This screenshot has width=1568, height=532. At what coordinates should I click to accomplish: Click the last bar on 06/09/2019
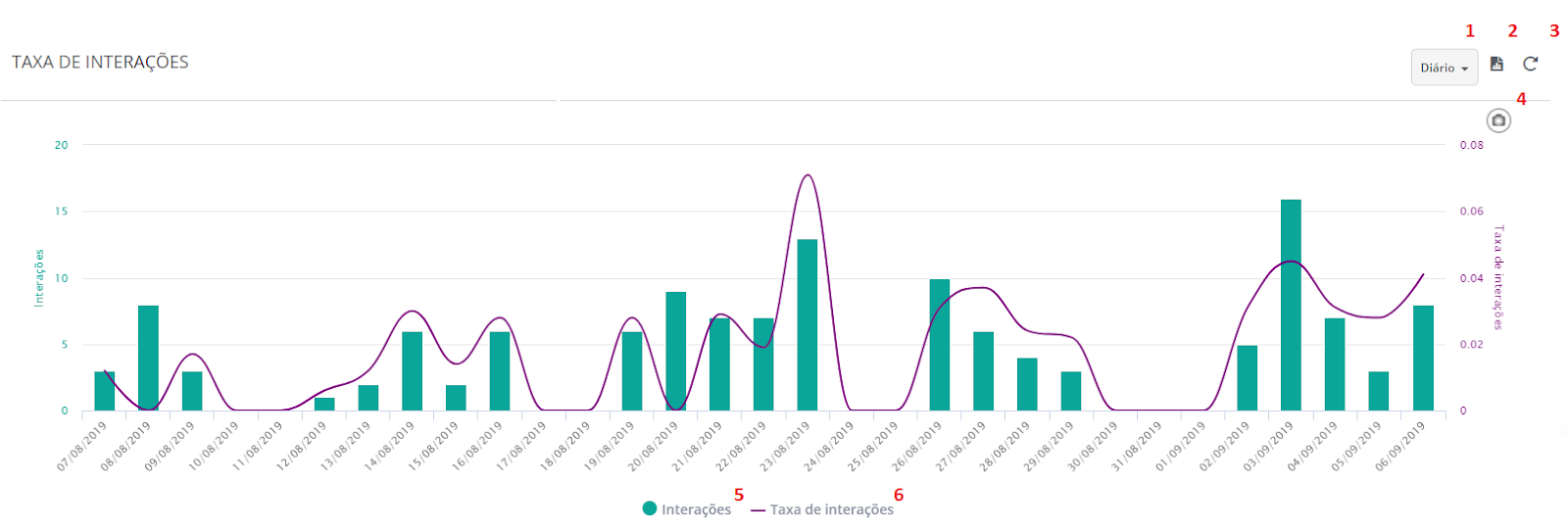click(1423, 358)
